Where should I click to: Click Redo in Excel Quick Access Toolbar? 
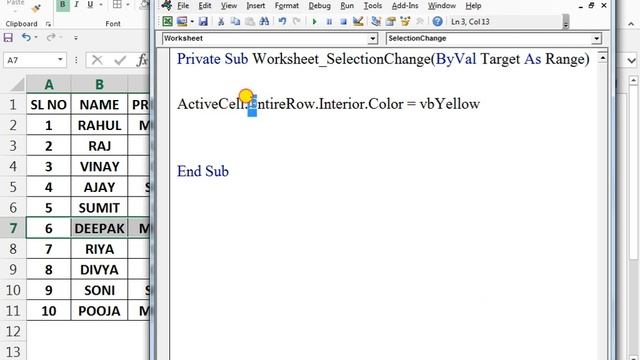(51, 38)
